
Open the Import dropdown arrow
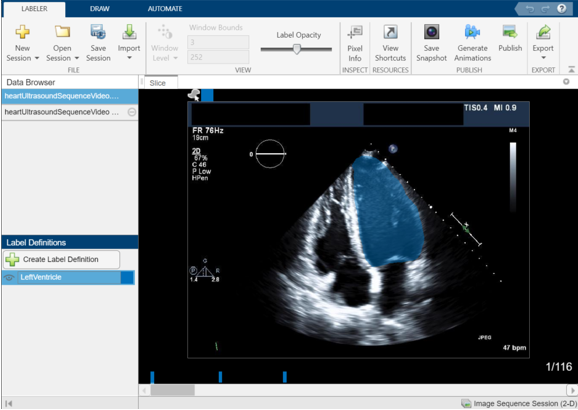tap(129, 58)
